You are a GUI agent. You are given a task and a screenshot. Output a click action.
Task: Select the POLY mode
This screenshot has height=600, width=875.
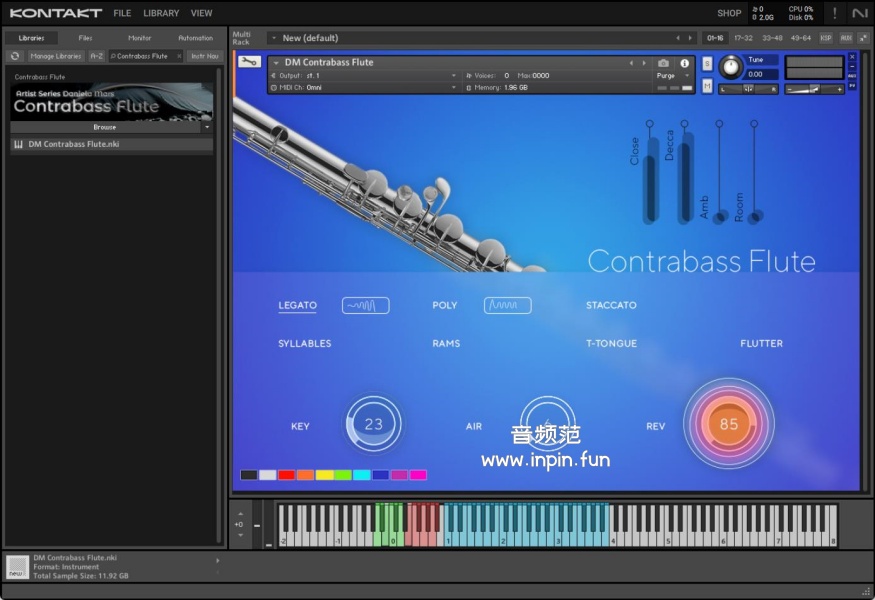[x=445, y=305]
